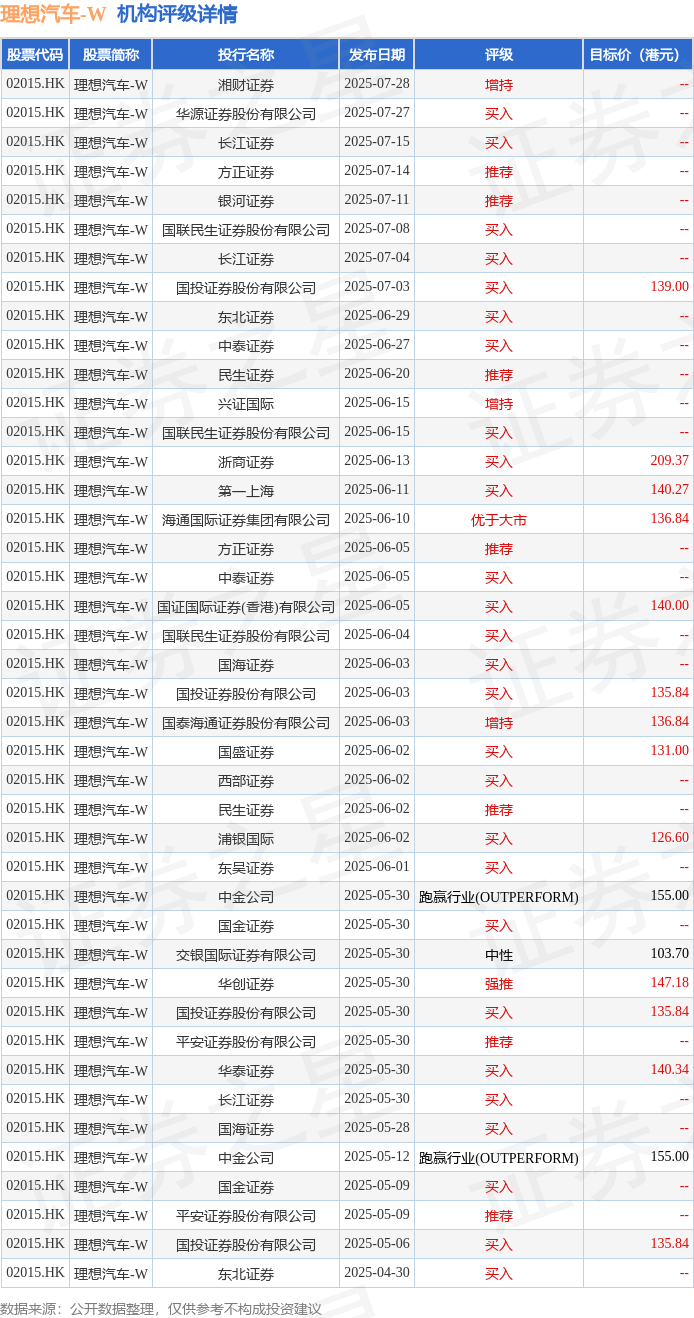This screenshot has height=1318, width=694.
Task: Click the date 2025-07-08
Action: pos(377,229)
